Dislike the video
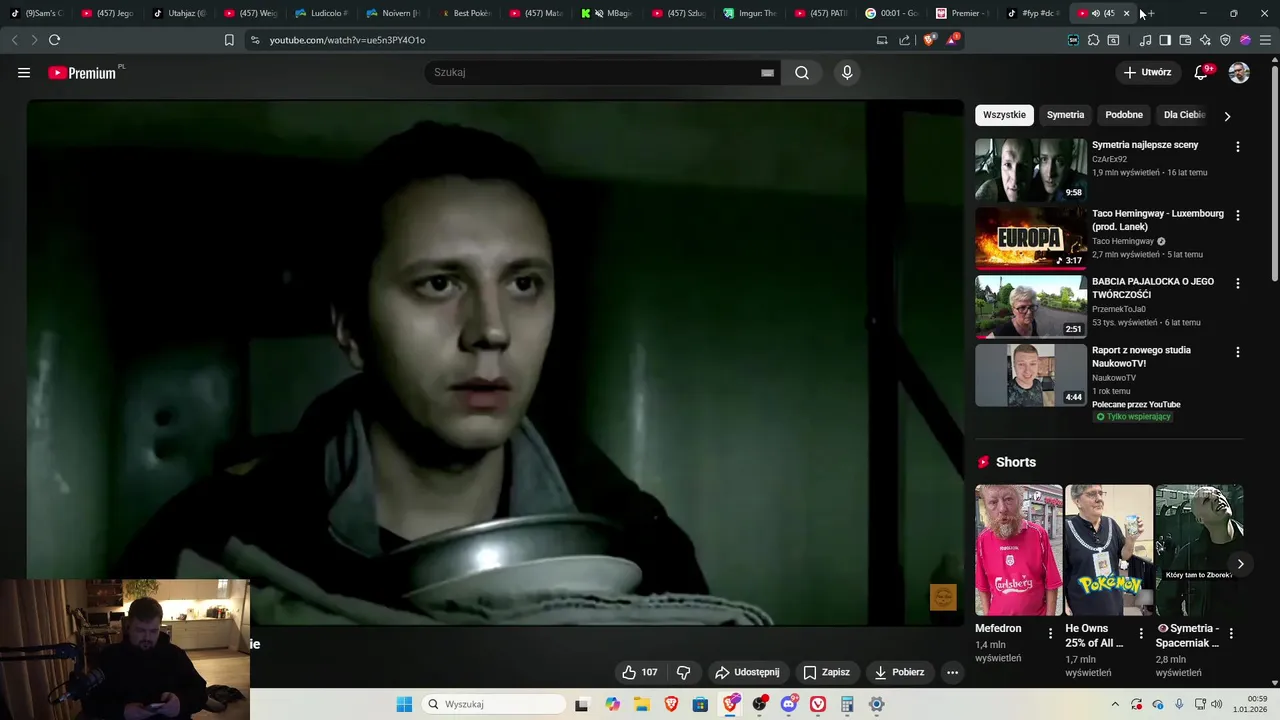 684,672
